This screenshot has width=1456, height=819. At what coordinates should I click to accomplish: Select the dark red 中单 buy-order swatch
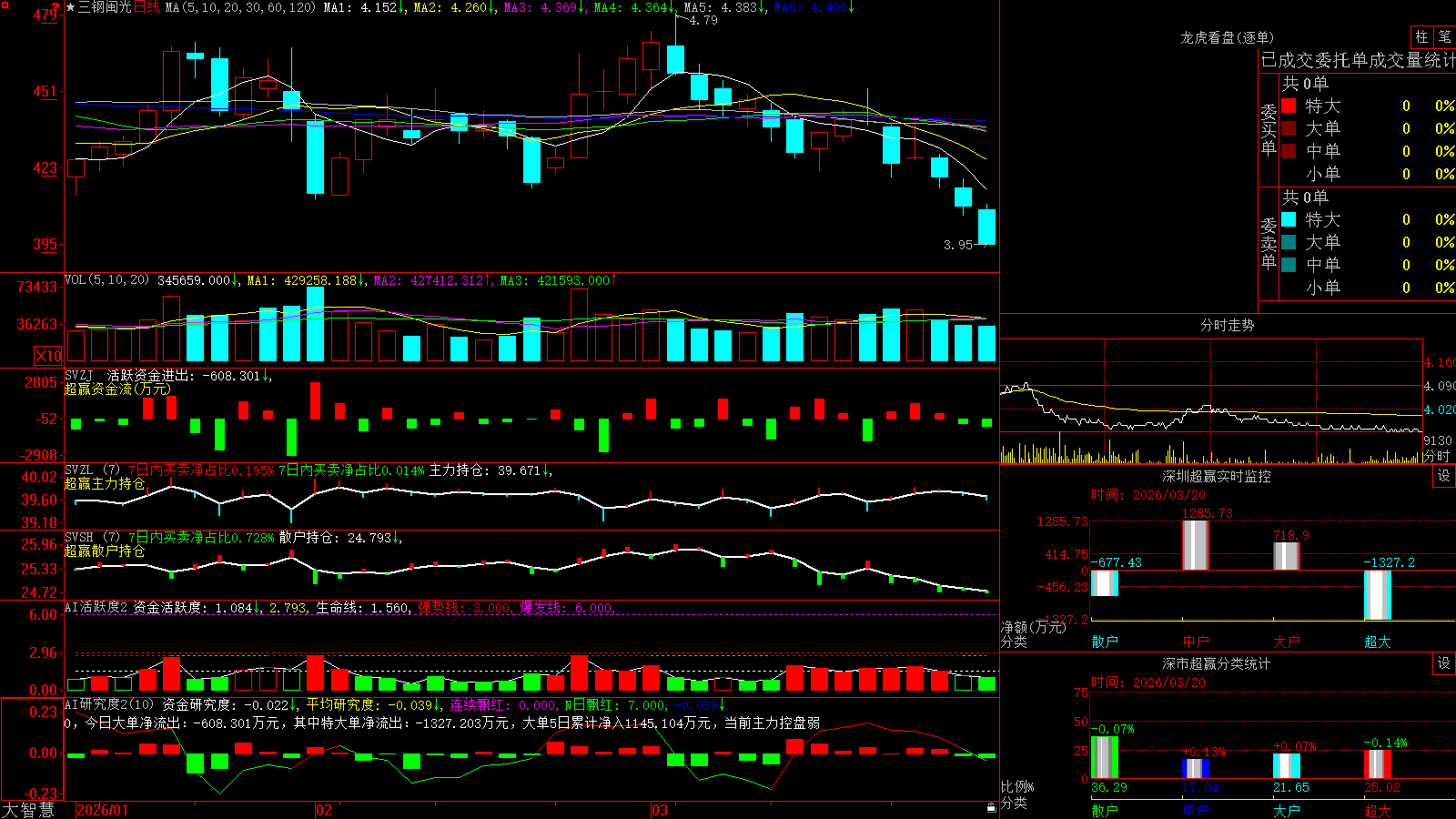(1289, 151)
